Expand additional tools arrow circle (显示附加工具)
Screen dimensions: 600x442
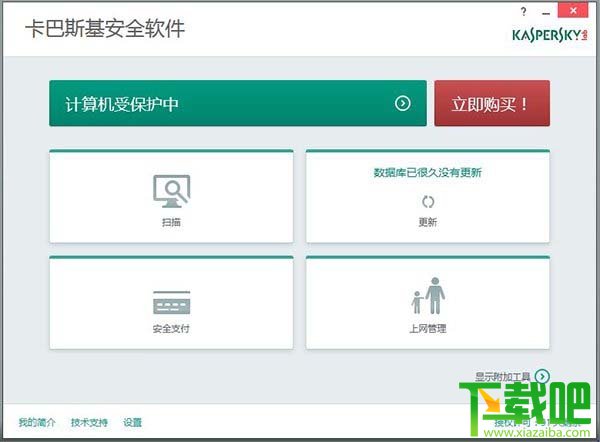click(542, 377)
